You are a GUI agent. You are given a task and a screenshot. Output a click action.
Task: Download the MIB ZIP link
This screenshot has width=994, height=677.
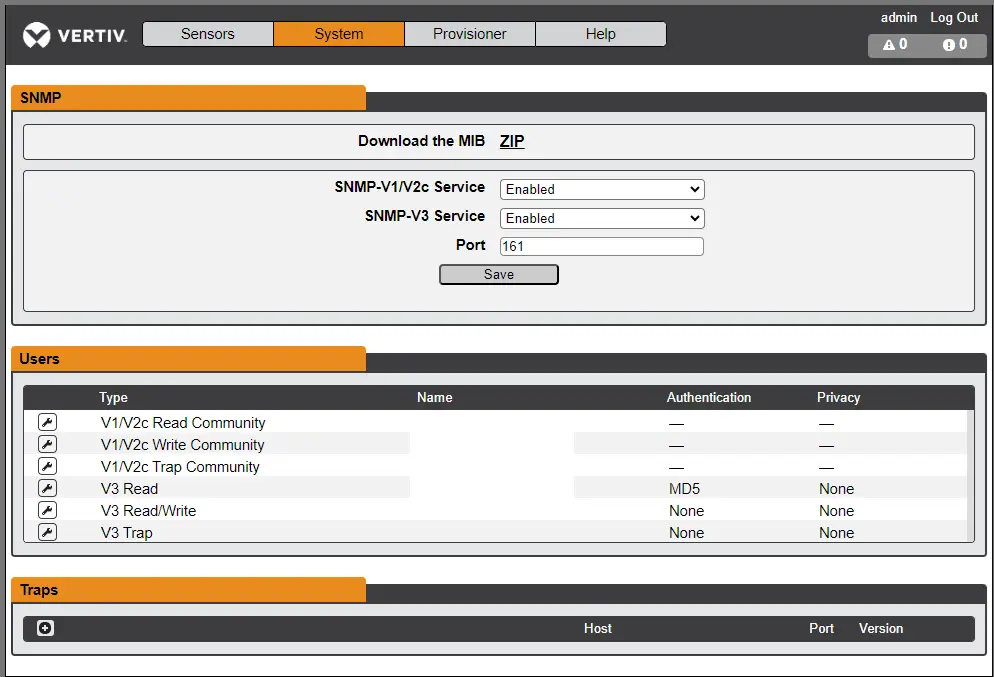512,141
